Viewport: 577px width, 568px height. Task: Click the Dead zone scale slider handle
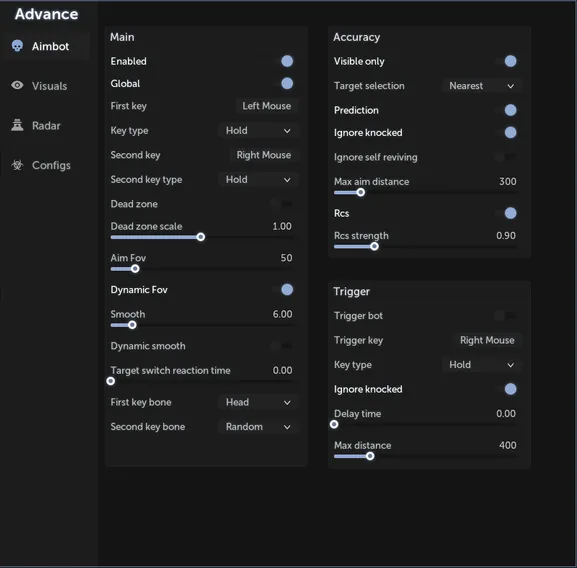click(201, 237)
